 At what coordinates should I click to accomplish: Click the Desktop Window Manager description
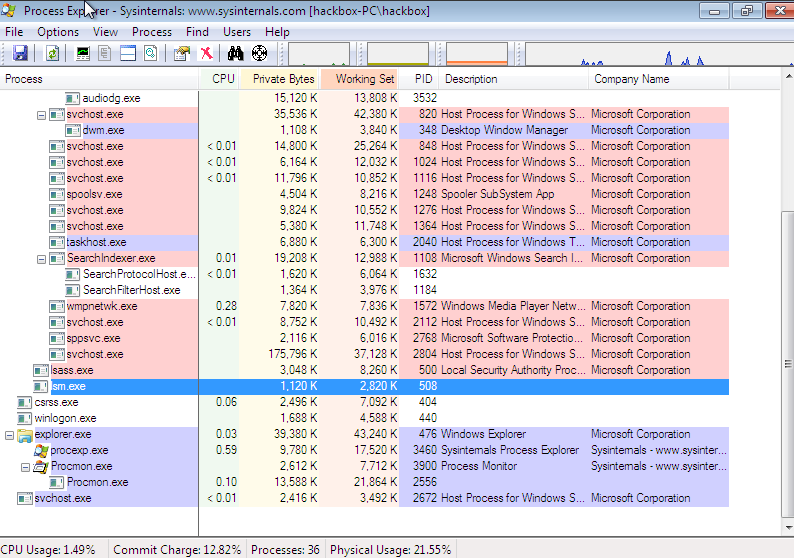pyautogui.click(x=504, y=130)
